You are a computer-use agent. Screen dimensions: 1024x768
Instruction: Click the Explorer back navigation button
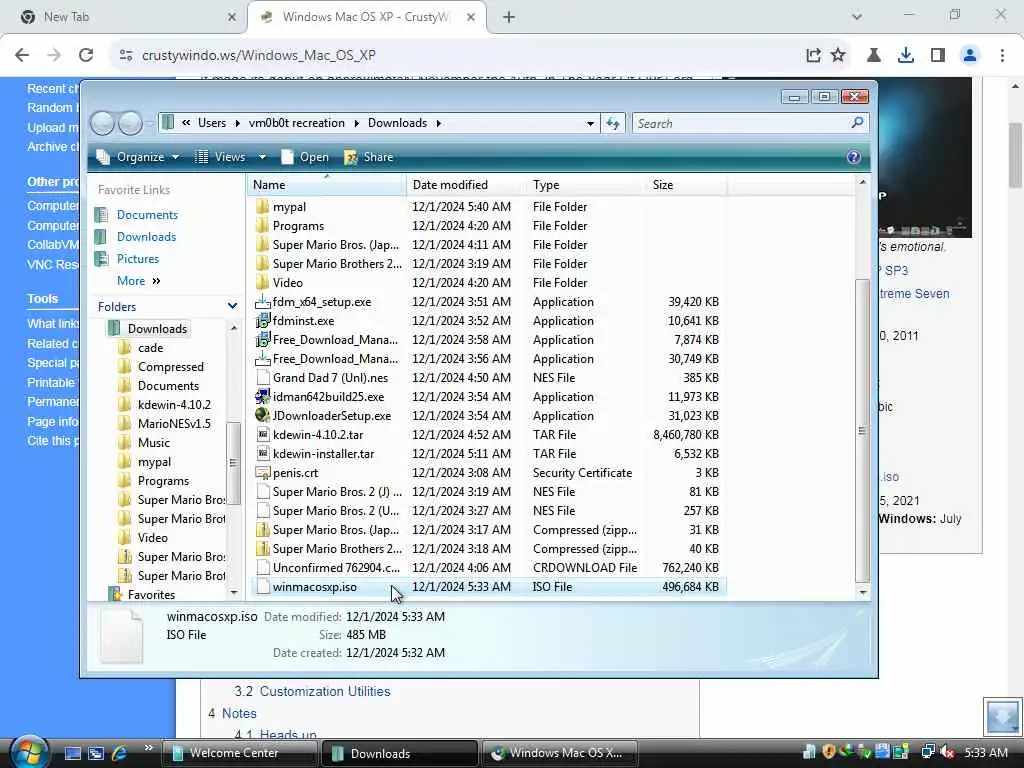point(103,123)
